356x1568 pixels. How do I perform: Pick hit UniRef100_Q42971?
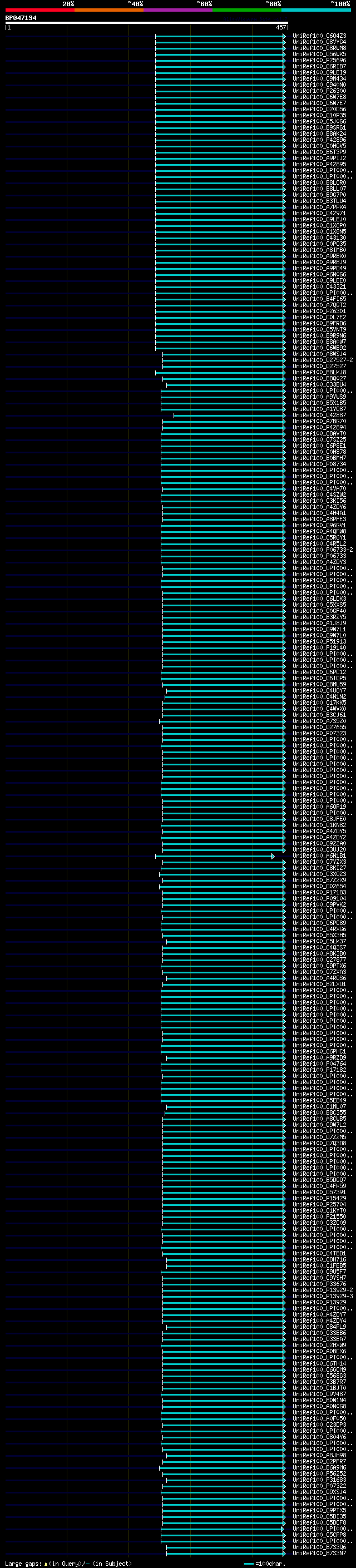[x=319, y=213]
